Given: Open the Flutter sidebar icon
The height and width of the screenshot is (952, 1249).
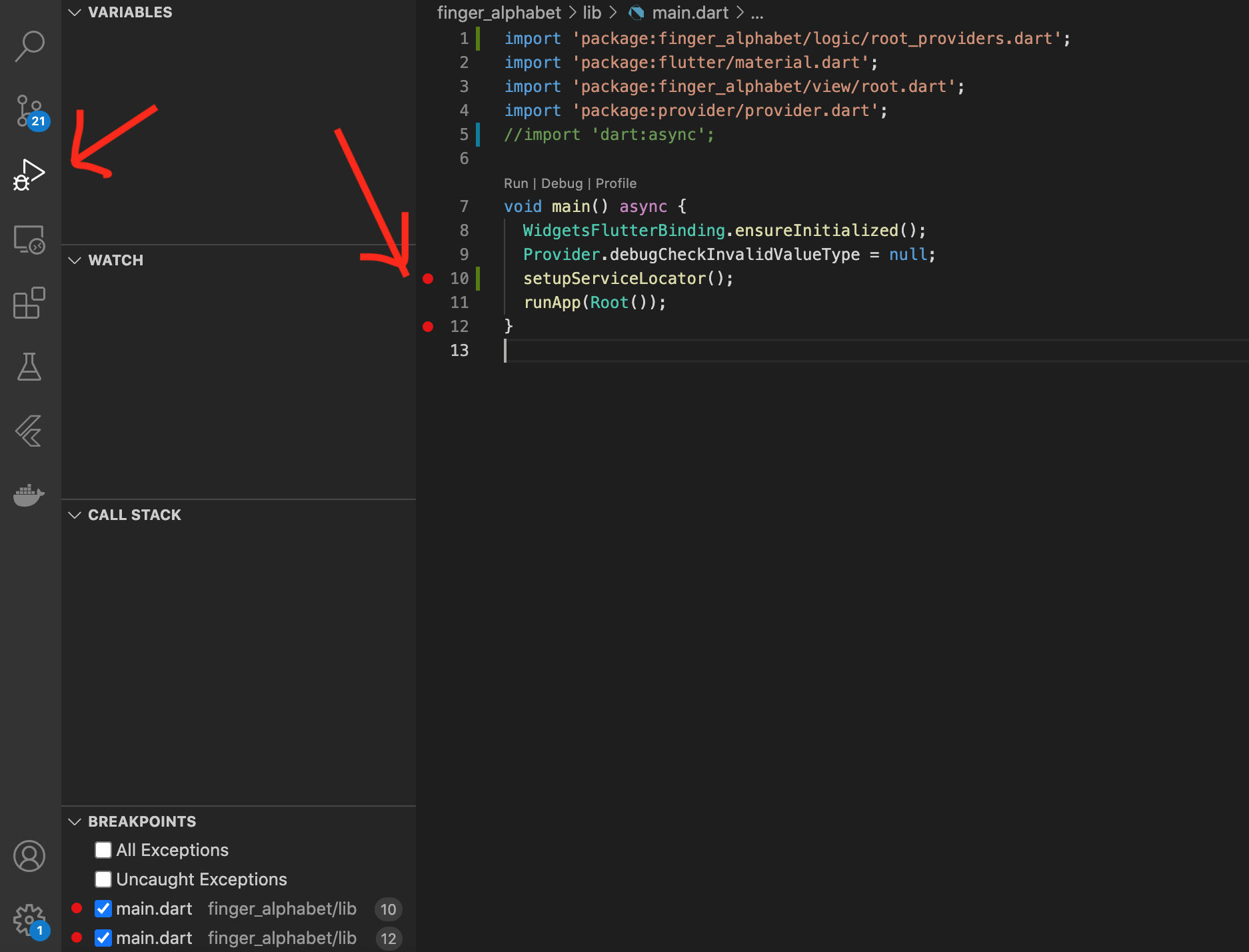Looking at the screenshot, I should pyautogui.click(x=30, y=431).
